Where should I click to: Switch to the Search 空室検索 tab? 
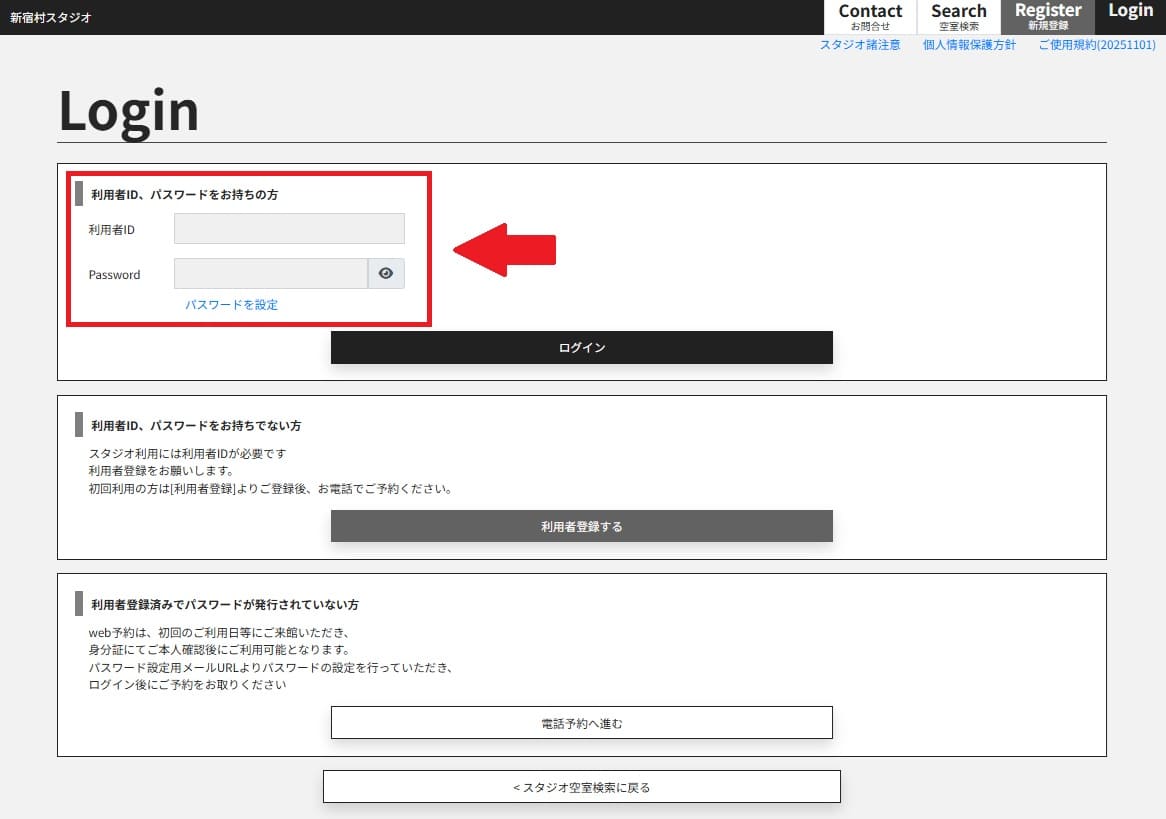(958, 17)
